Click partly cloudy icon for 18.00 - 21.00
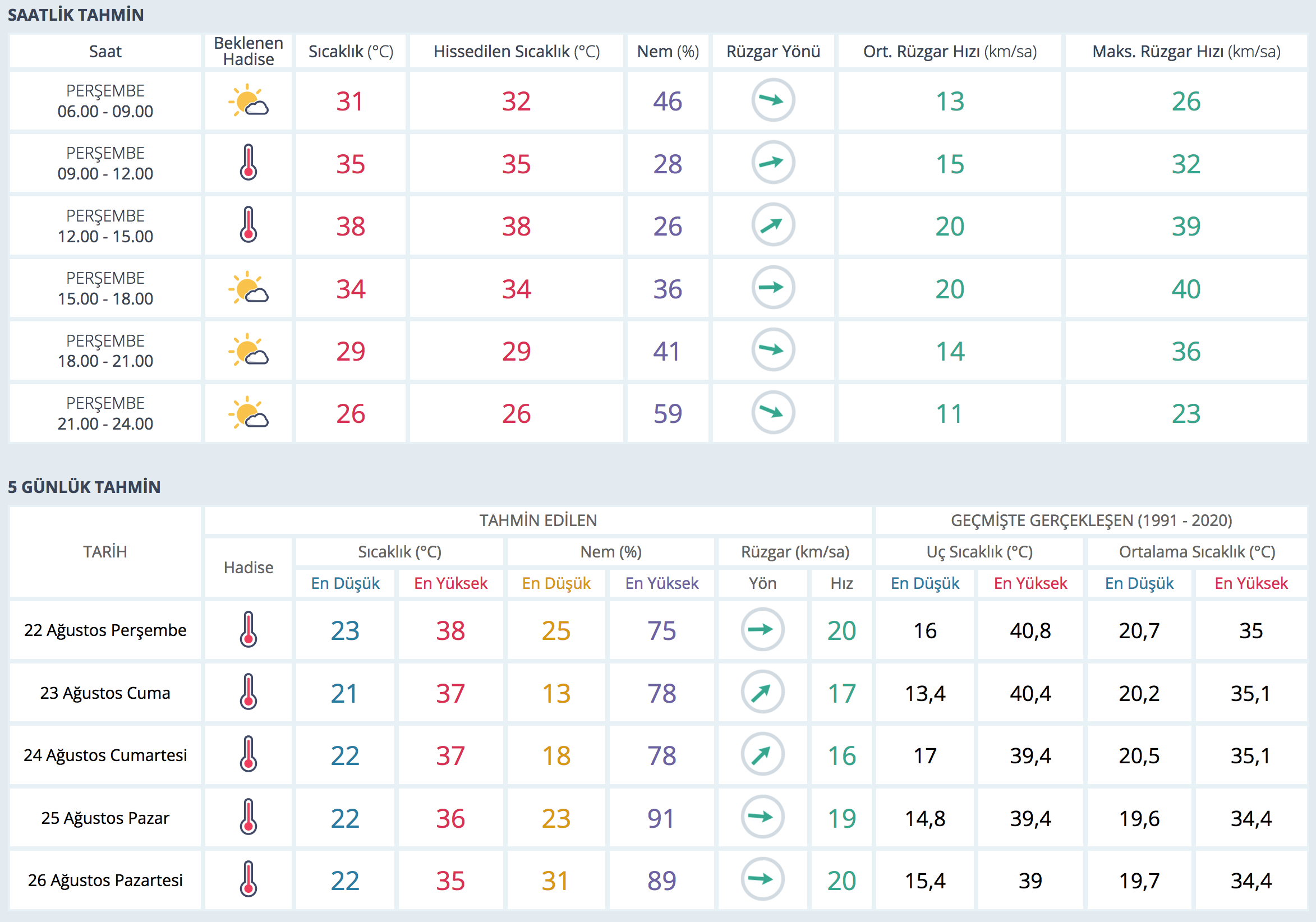This screenshot has height=922, width=1316. point(248,350)
